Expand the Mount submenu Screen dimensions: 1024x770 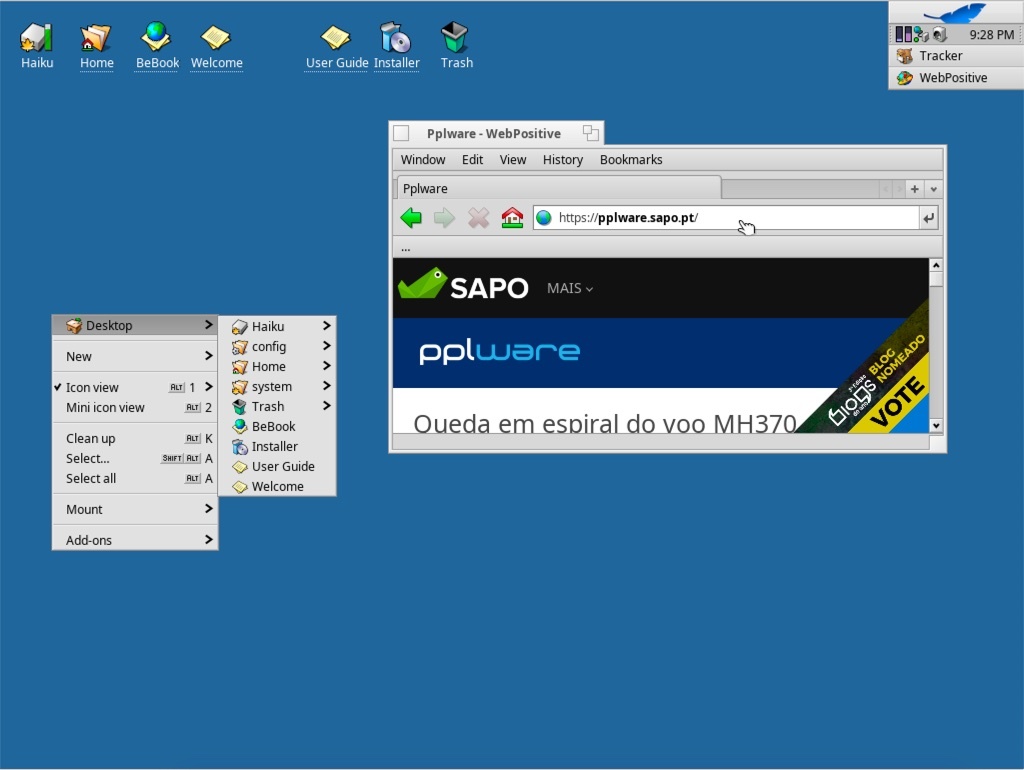(x=84, y=509)
